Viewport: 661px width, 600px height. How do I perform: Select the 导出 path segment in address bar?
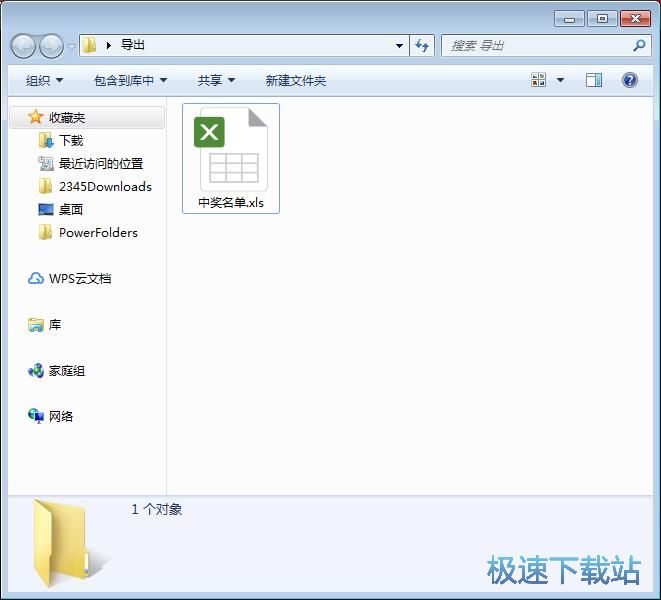click(x=133, y=45)
